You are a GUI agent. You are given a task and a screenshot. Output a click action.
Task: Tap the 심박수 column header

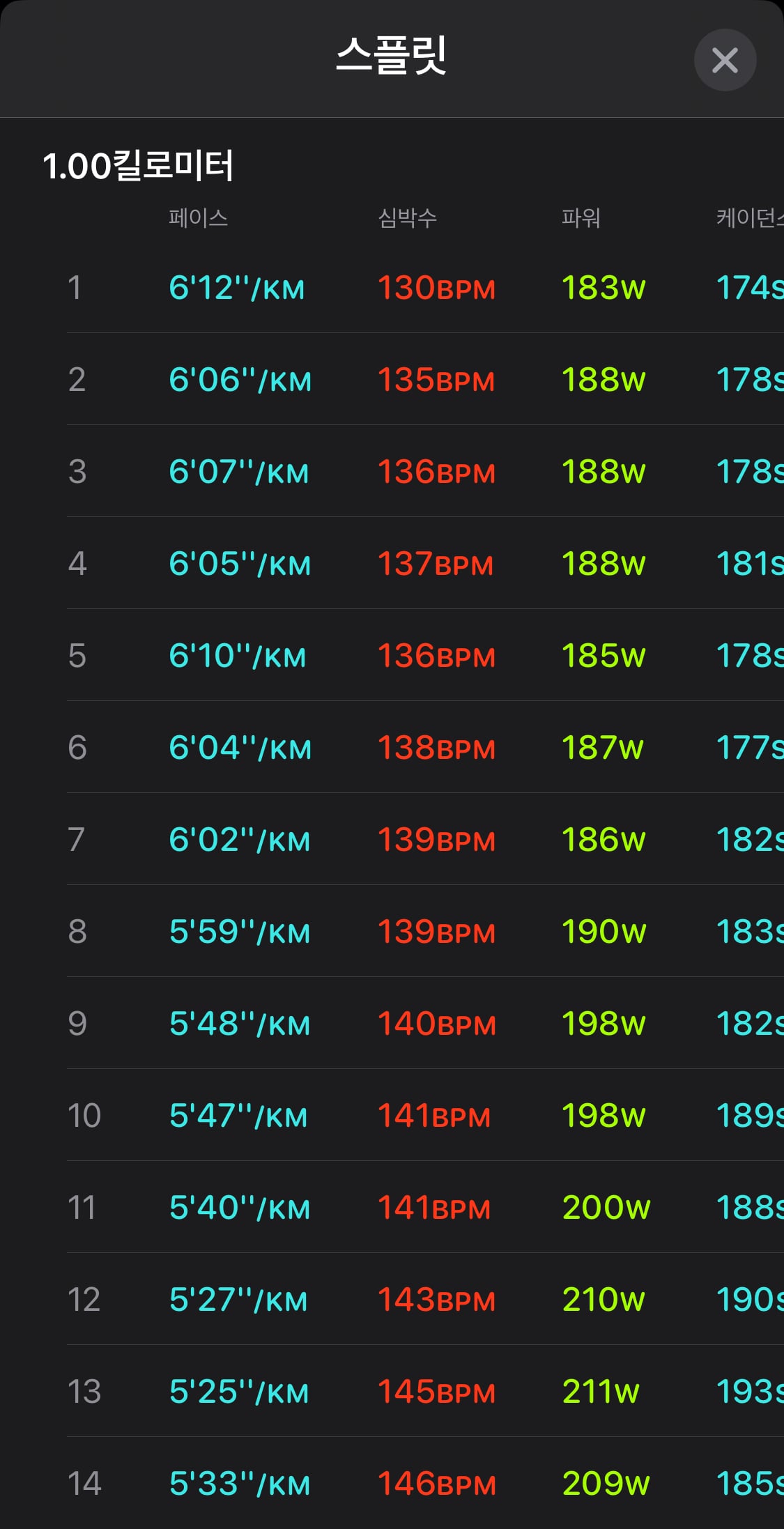tap(408, 218)
